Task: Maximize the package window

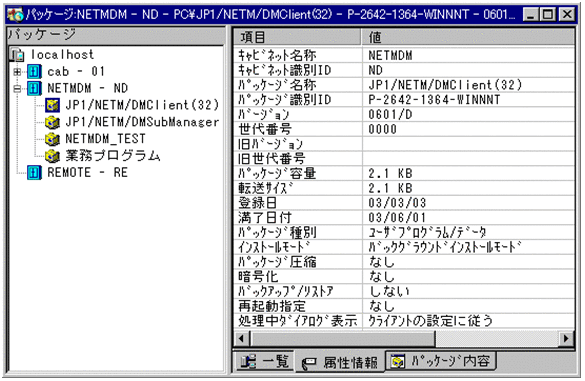Action: tap(548, 15)
